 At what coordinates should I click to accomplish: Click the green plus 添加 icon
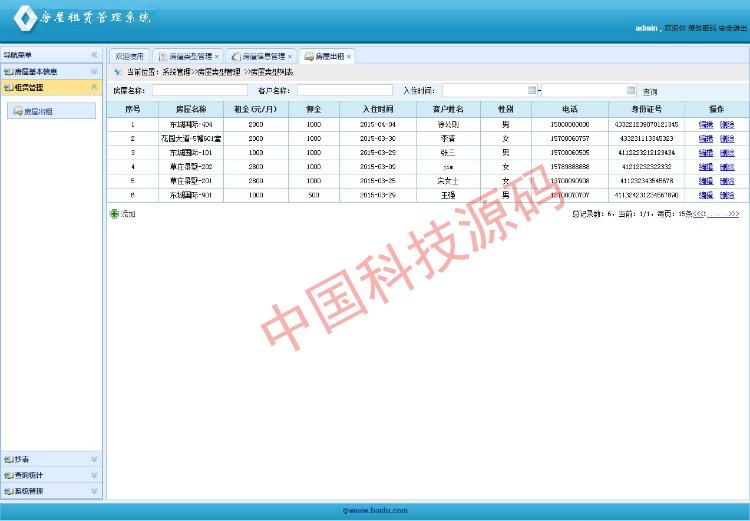tap(114, 214)
